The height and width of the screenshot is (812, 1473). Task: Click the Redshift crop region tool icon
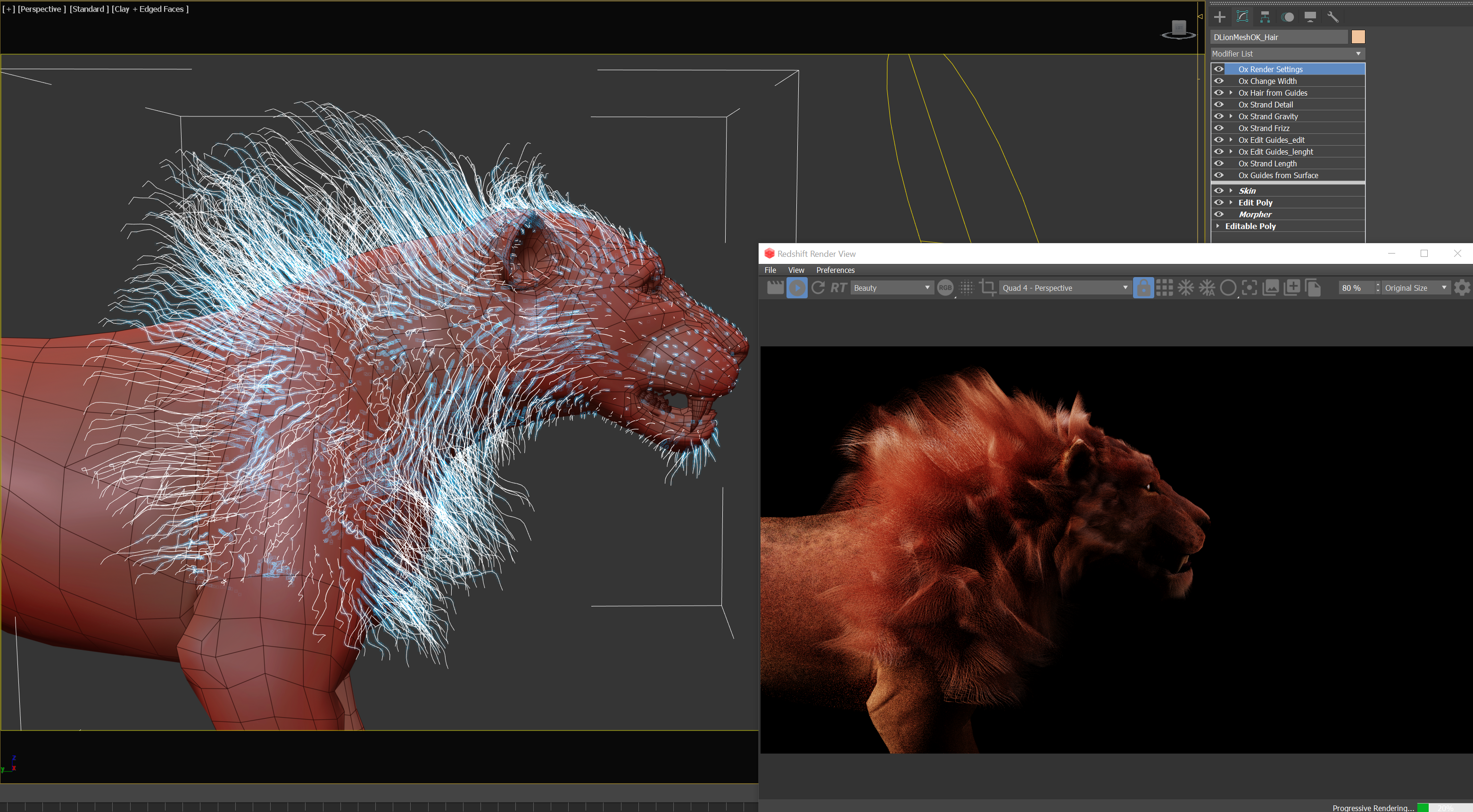[987, 287]
